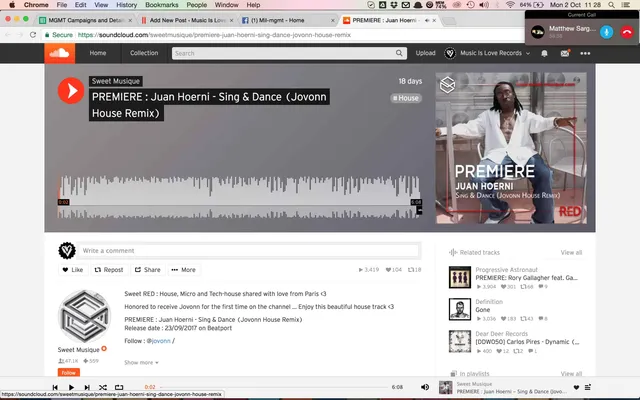The width and height of the screenshot is (640, 400).
Task: Click the Music Is Love Records avatar
Action: (450, 53)
